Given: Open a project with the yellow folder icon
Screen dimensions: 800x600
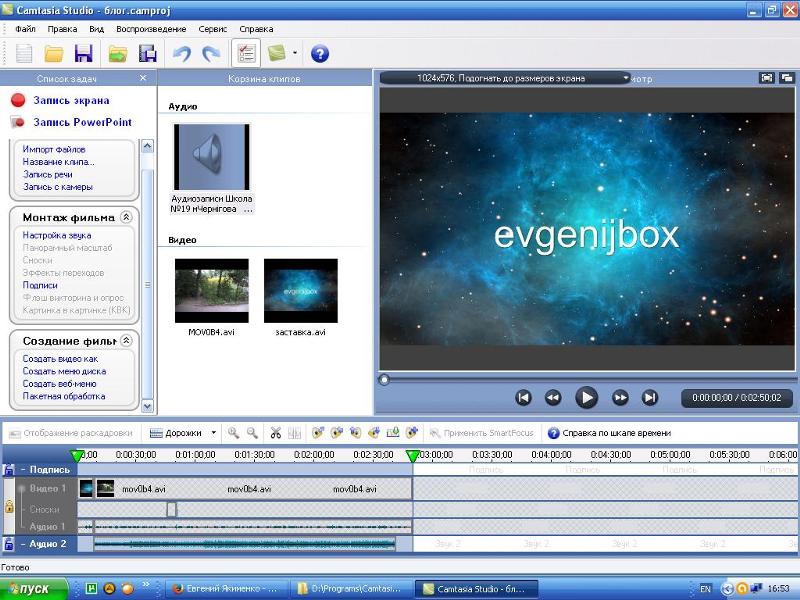Looking at the screenshot, I should click(x=54, y=54).
